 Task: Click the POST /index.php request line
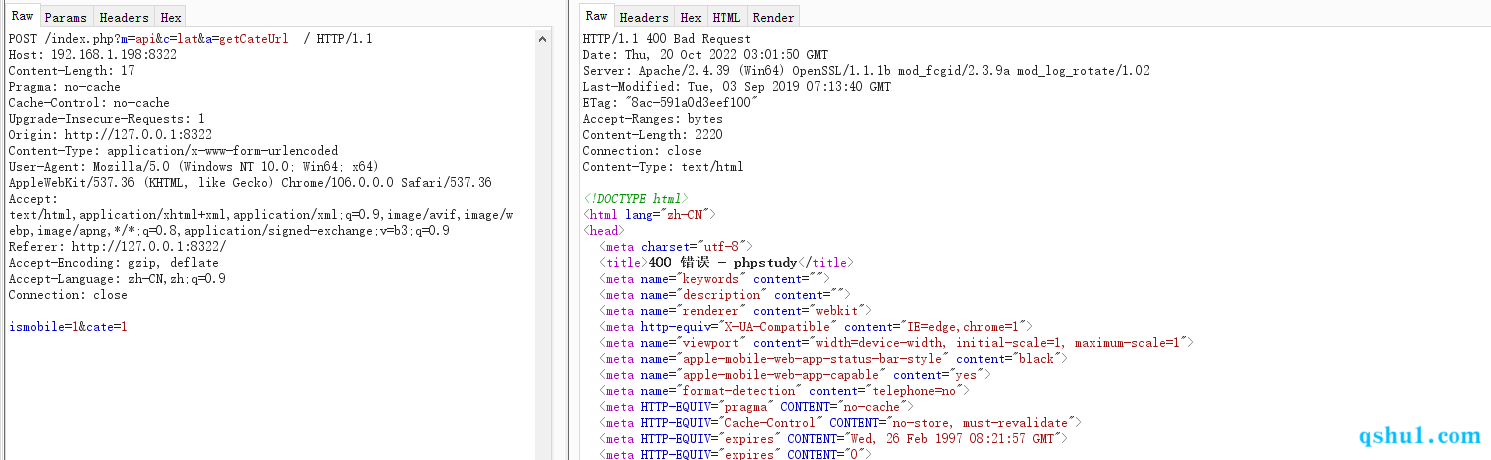coord(190,39)
